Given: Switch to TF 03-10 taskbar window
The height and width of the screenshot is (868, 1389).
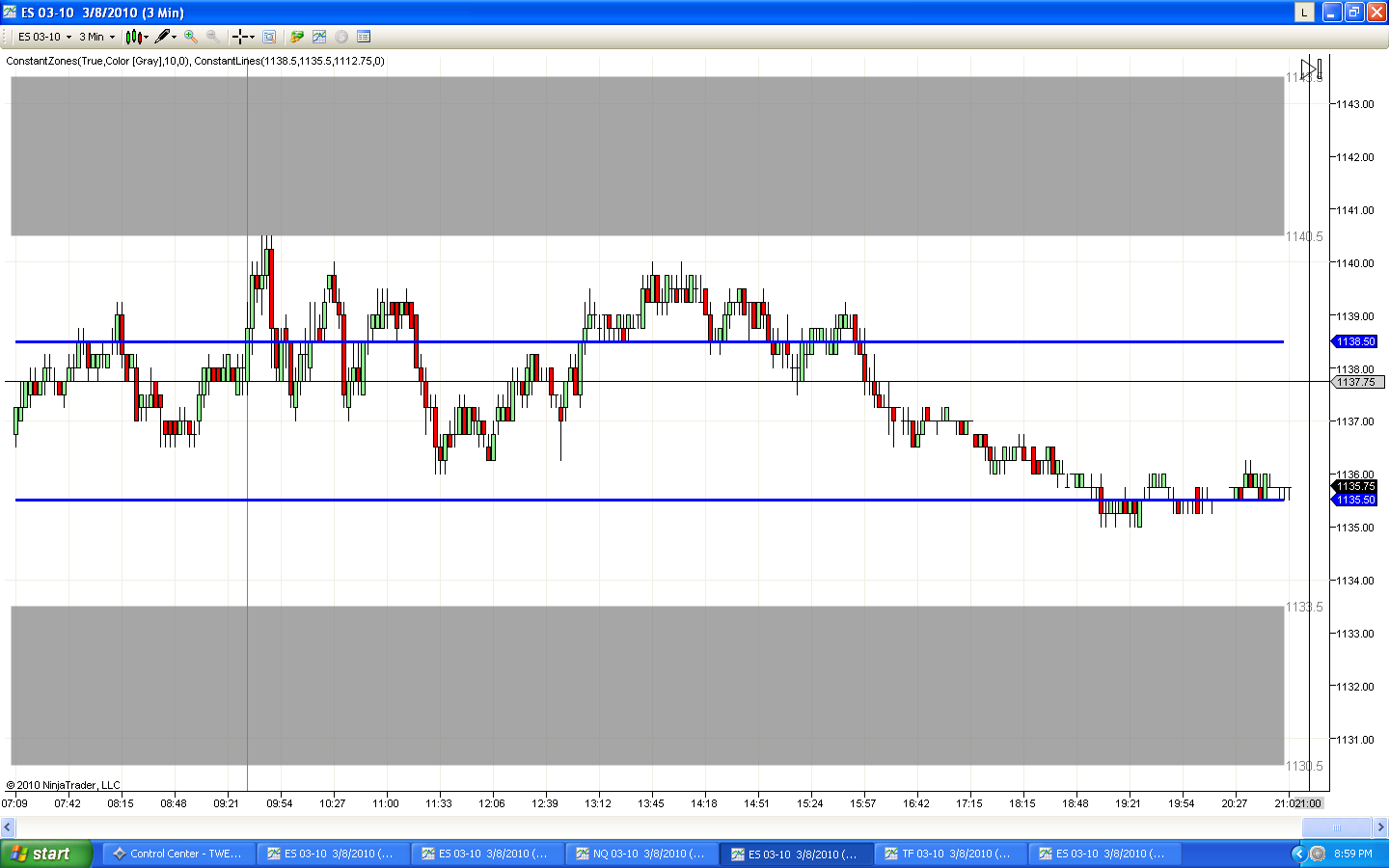Looking at the screenshot, I should click(x=950, y=854).
